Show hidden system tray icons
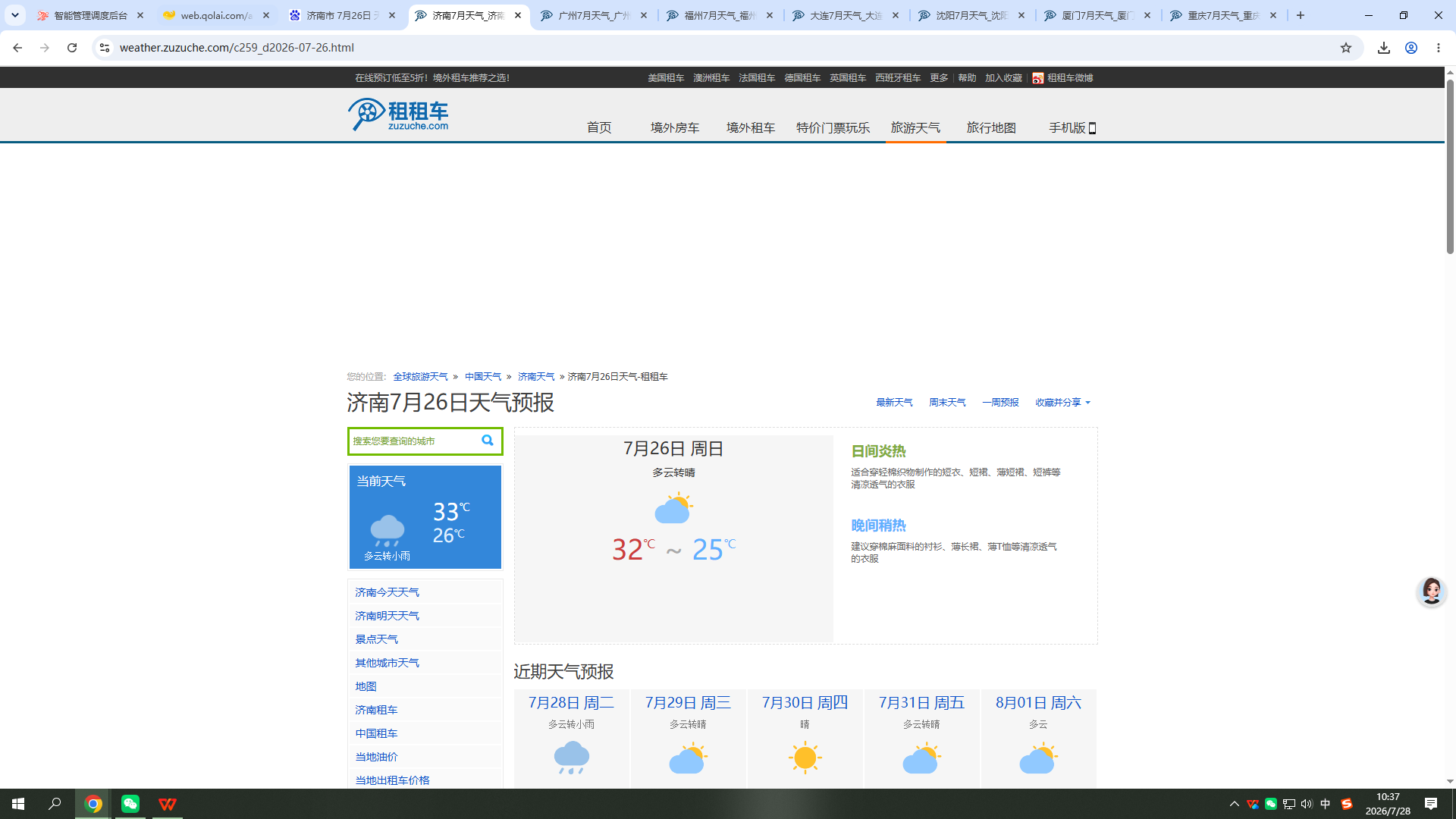The height and width of the screenshot is (819, 1456). pyautogui.click(x=1235, y=804)
